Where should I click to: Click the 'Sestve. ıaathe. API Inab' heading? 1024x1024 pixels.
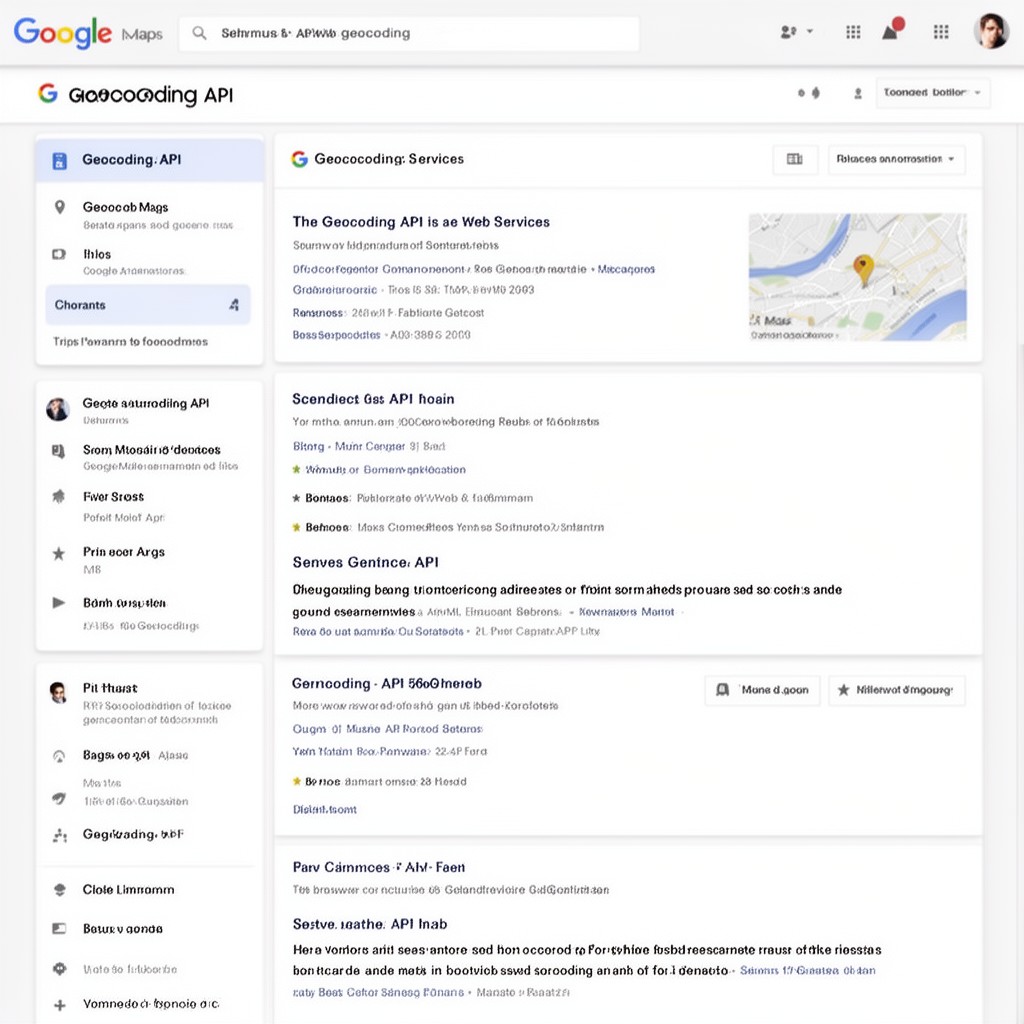pos(370,924)
